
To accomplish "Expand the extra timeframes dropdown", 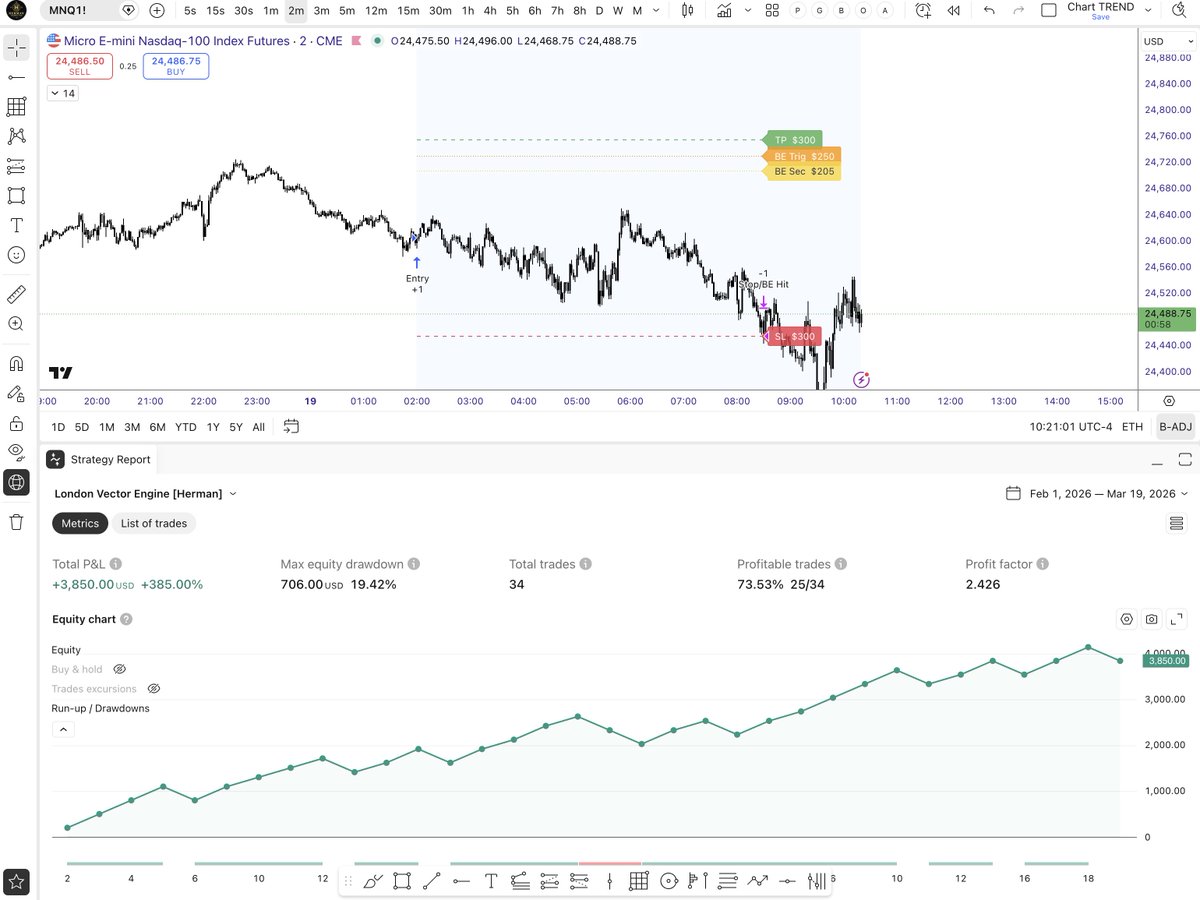I will click(x=655, y=11).
